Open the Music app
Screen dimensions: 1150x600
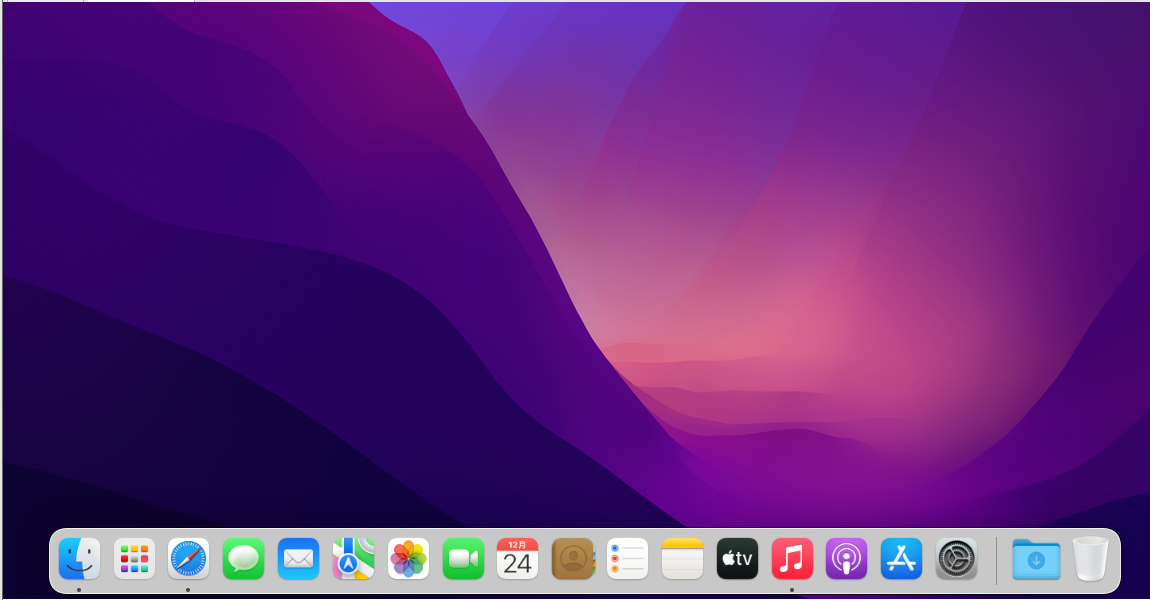(792, 559)
